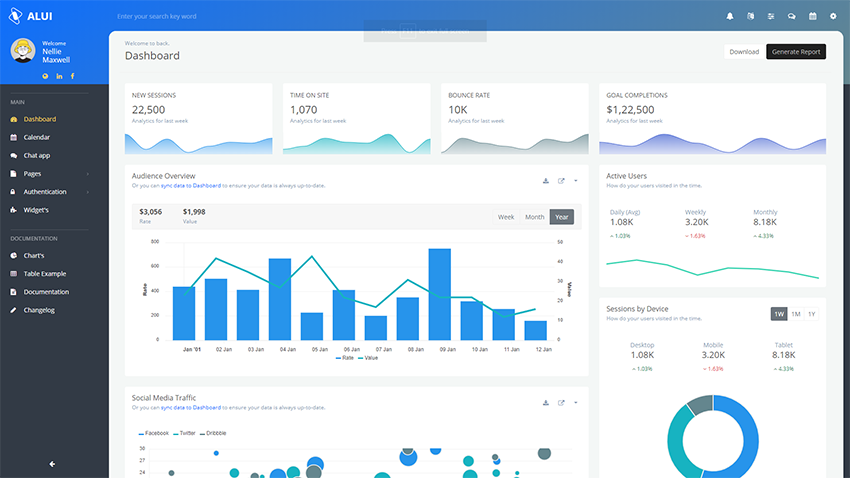The width and height of the screenshot is (850, 478).
Task: Collapse the sidebar with the back arrow
Action: (x=52, y=464)
